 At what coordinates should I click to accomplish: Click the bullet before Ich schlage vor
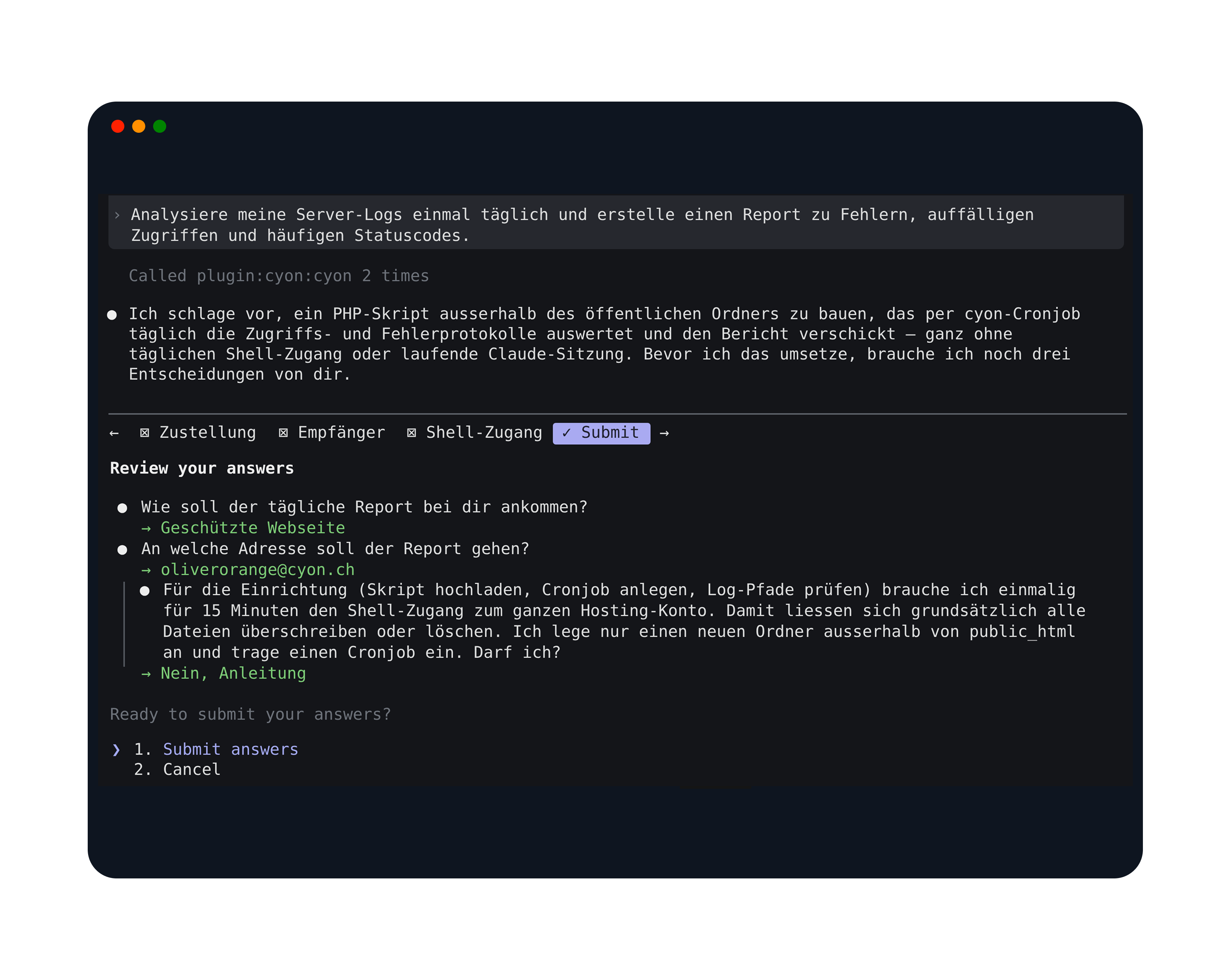pos(112,315)
